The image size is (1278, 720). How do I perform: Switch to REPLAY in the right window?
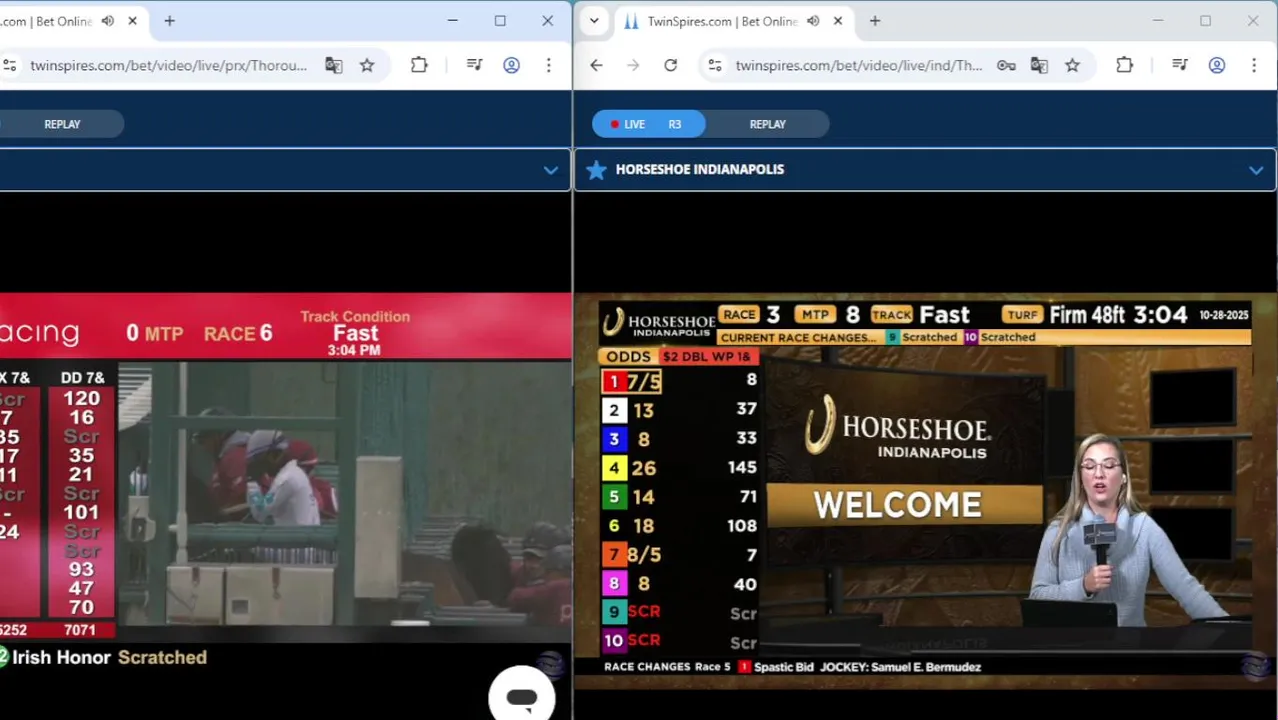(x=767, y=124)
